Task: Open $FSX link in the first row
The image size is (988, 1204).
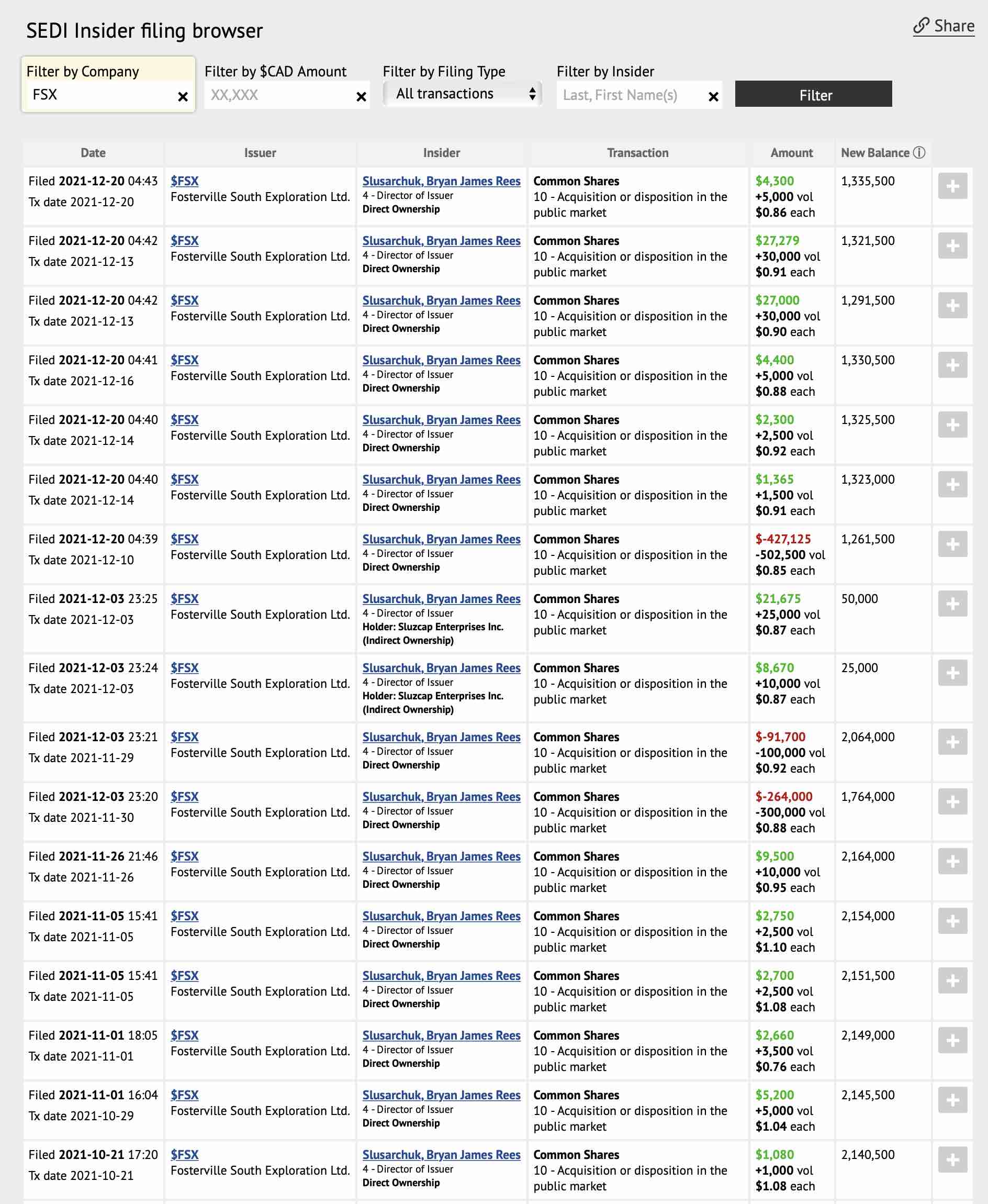Action: pos(184,181)
